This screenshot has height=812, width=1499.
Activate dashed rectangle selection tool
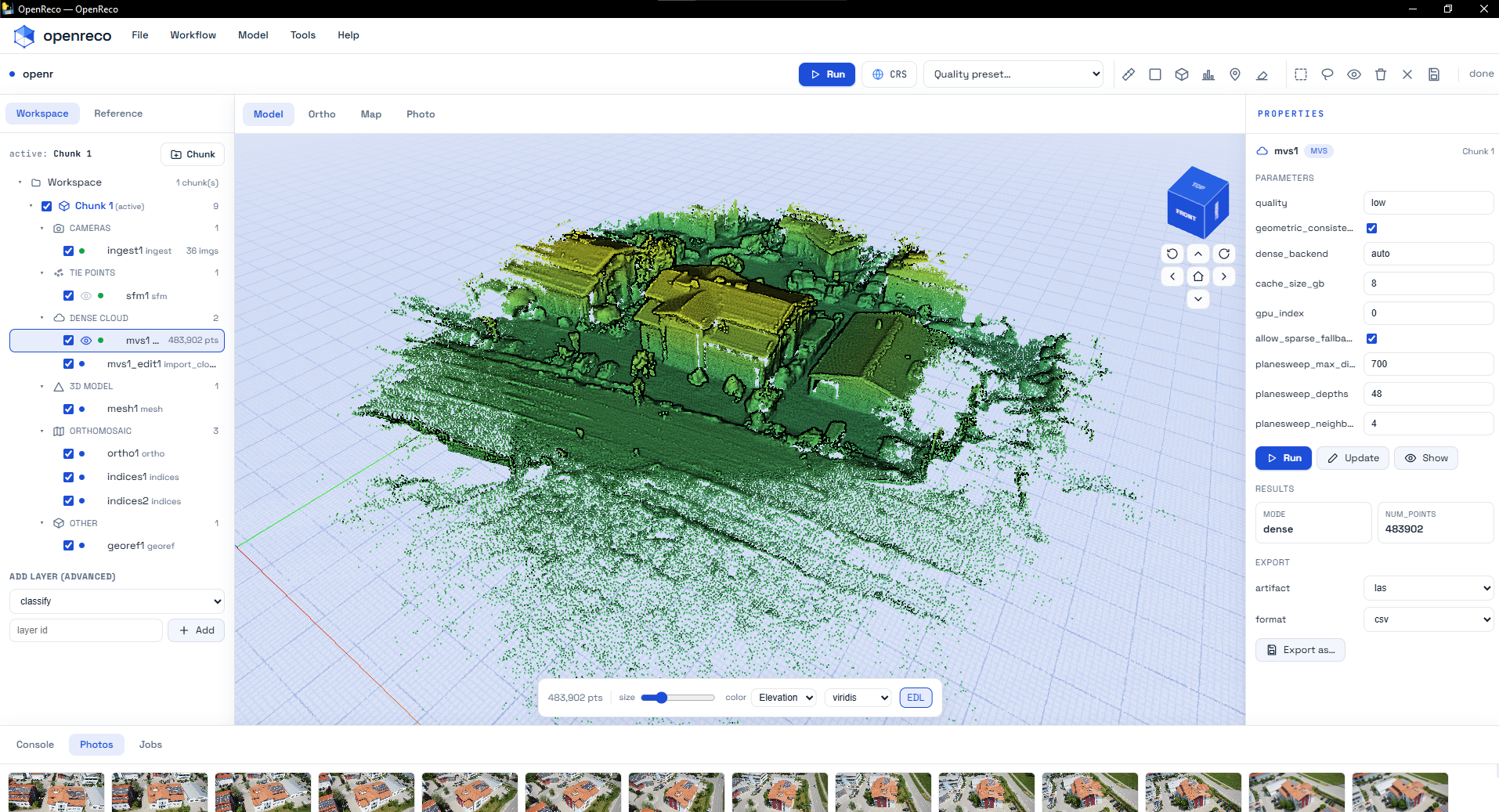[x=1301, y=74]
